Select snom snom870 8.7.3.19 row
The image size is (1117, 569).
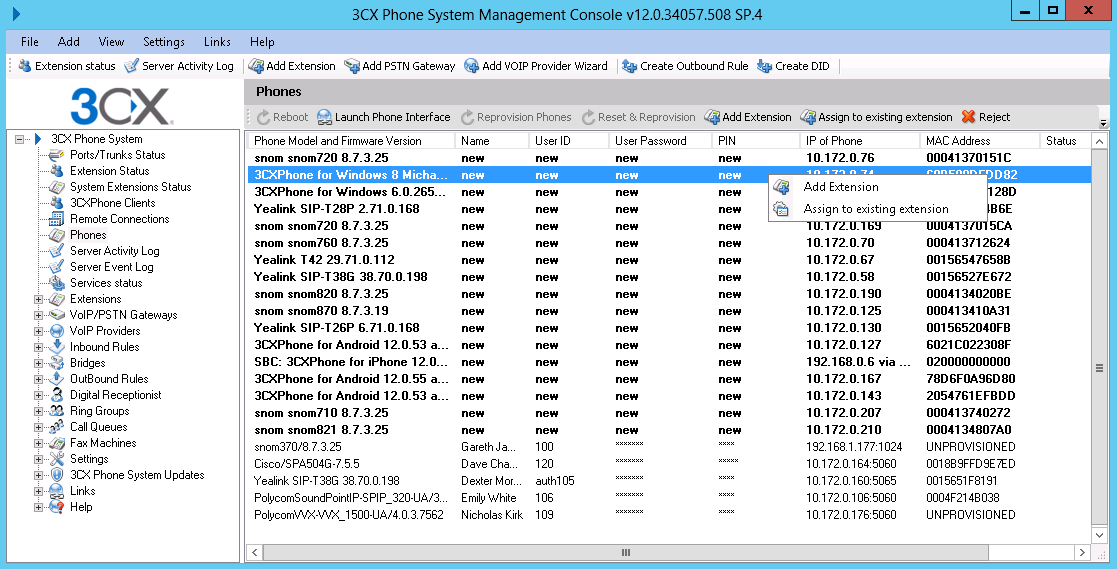[669, 311]
